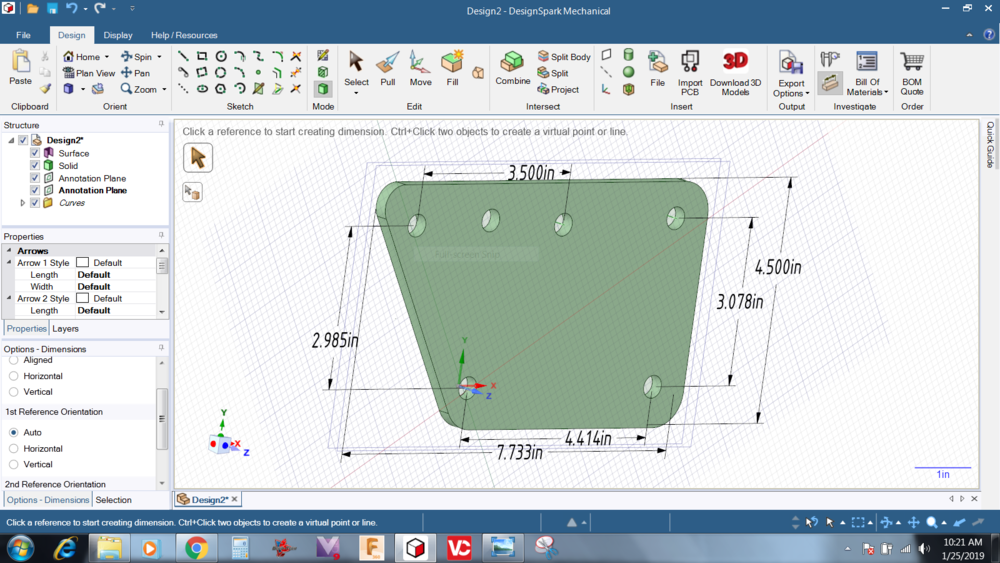Image resolution: width=1000 pixels, height=563 pixels.
Task: Select the Aligned radio option
Action: (x=13, y=360)
